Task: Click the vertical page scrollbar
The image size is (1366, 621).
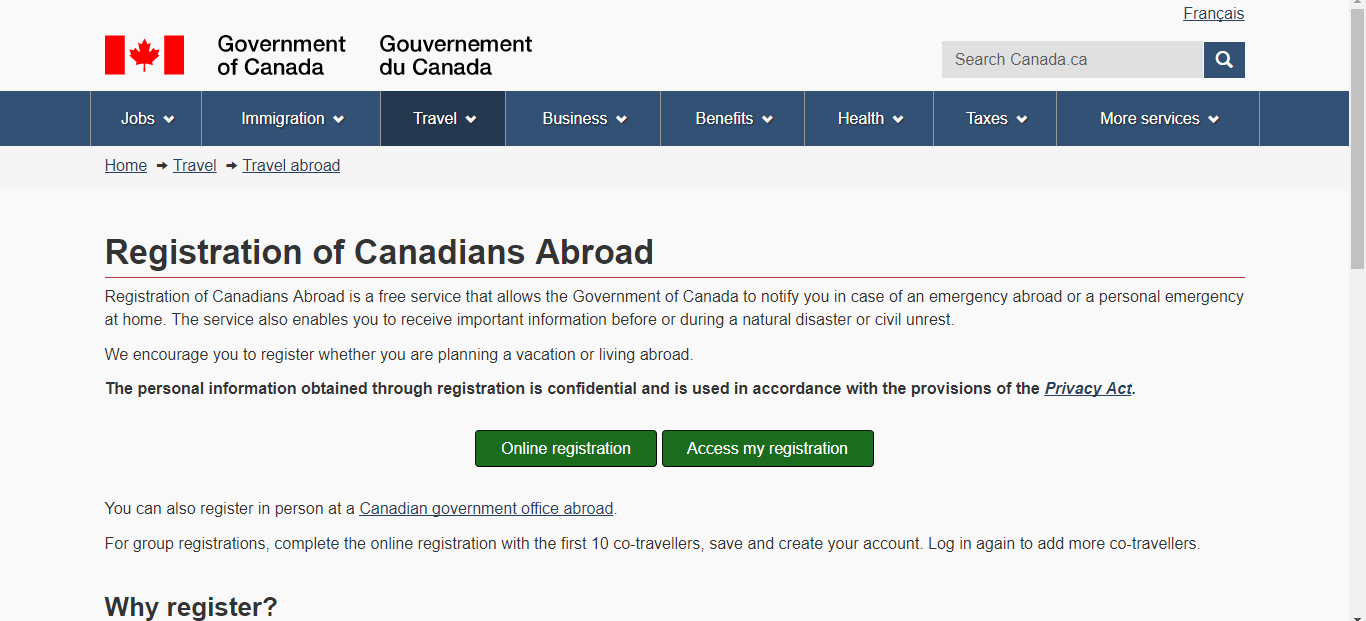Action: click(1357, 310)
